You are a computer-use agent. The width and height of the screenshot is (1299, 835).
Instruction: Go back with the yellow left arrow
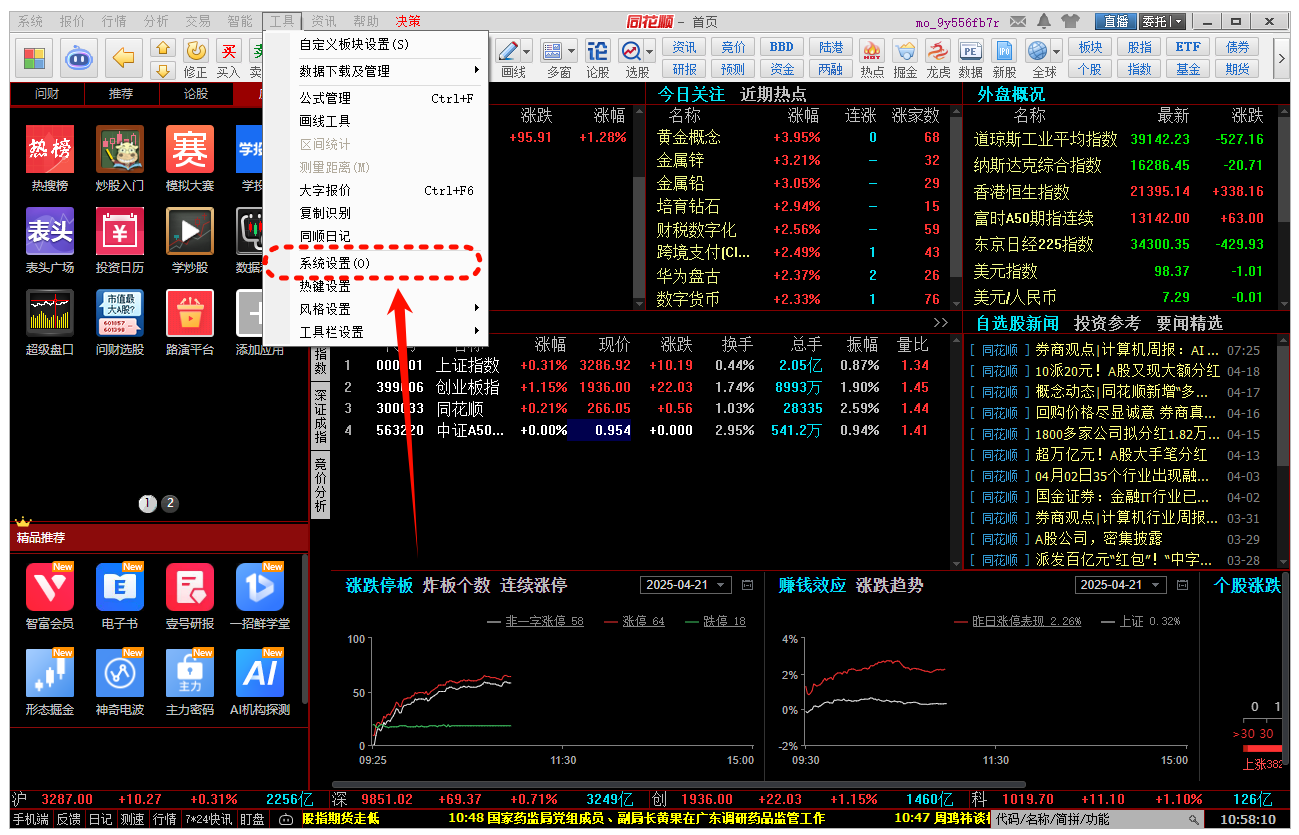click(124, 58)
